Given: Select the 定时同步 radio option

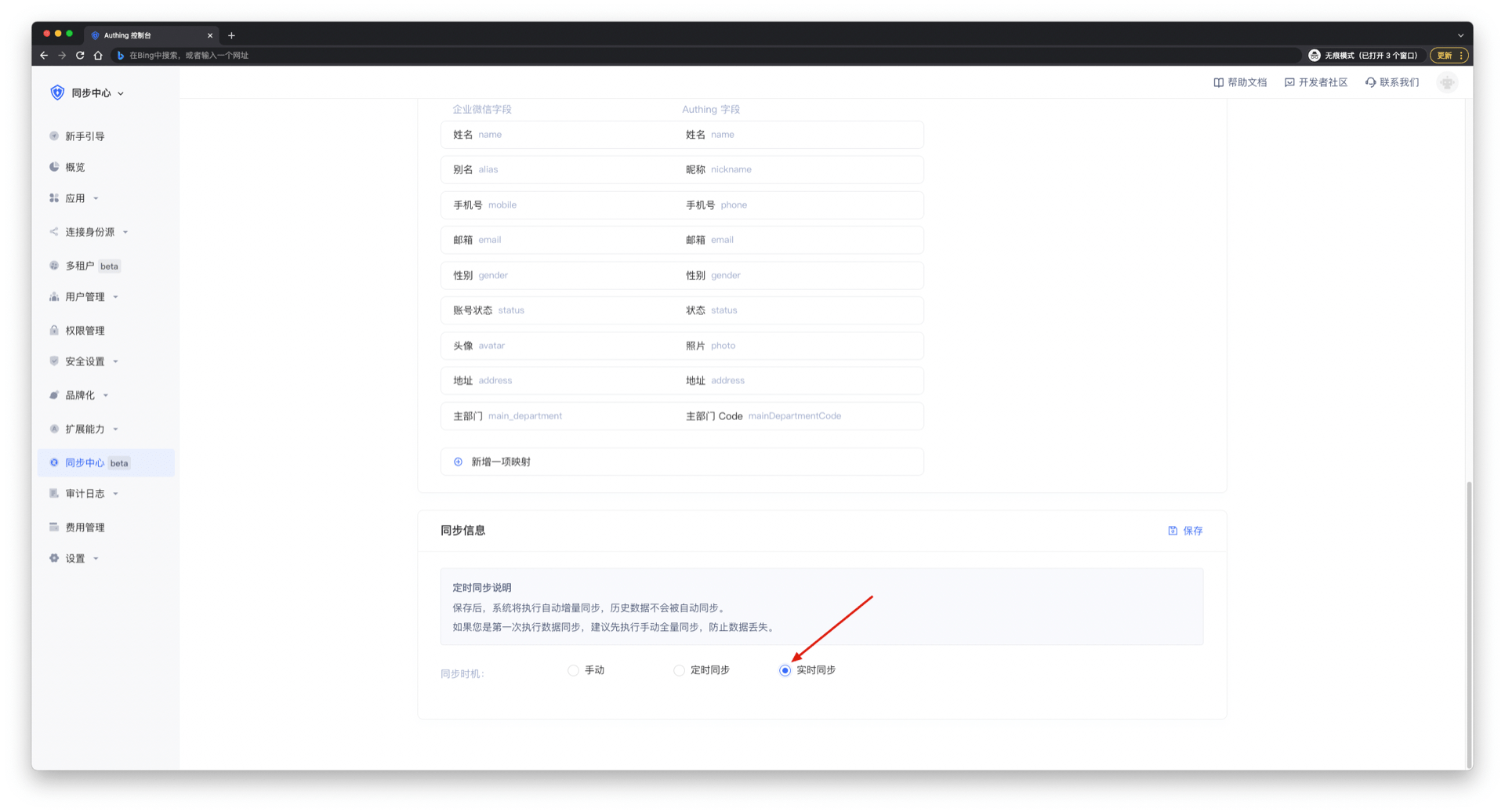Looking at the screenshot, I should click(680, 670).
